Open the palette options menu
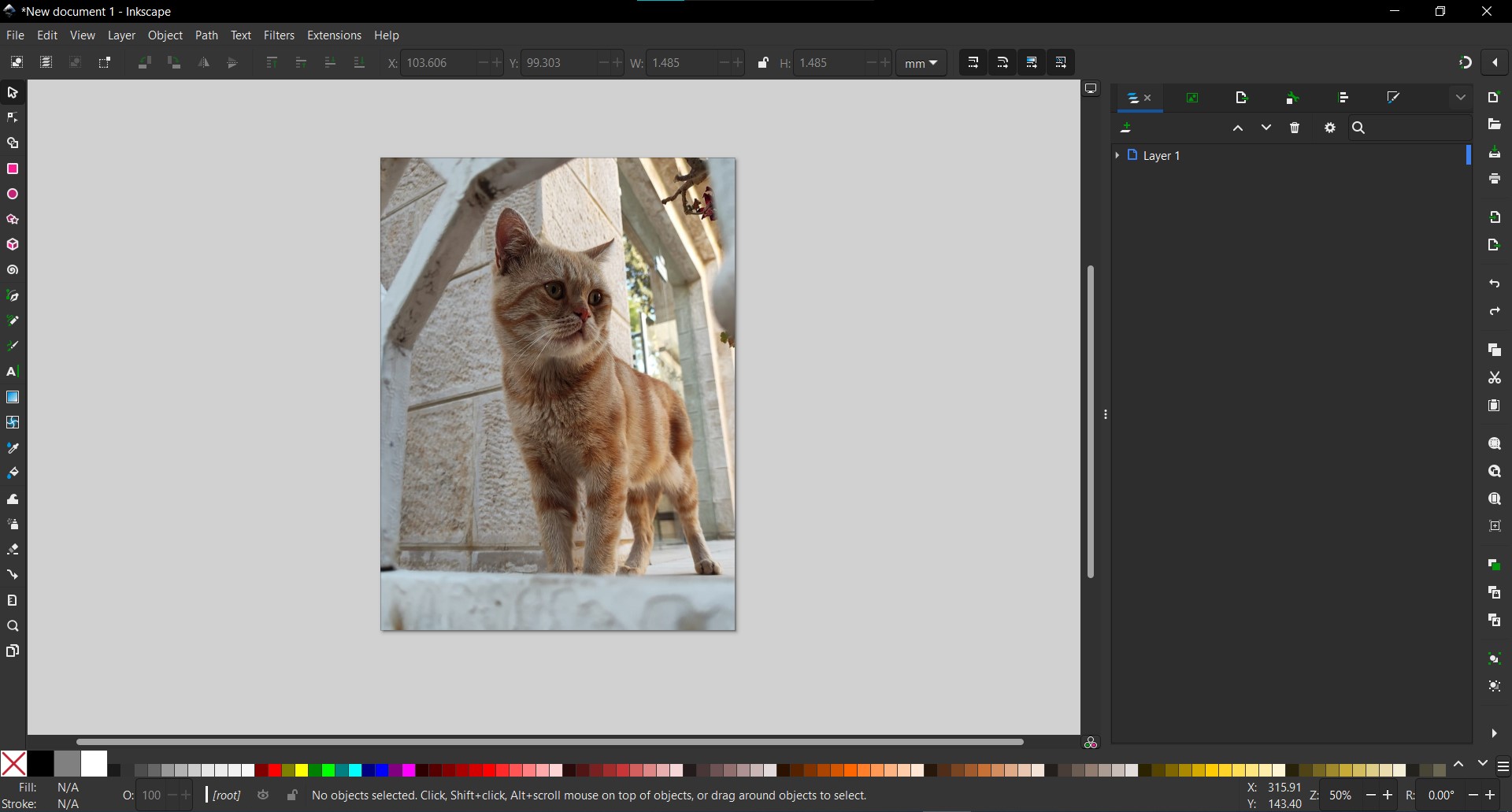1512x812 pixels. (1503, 766)
